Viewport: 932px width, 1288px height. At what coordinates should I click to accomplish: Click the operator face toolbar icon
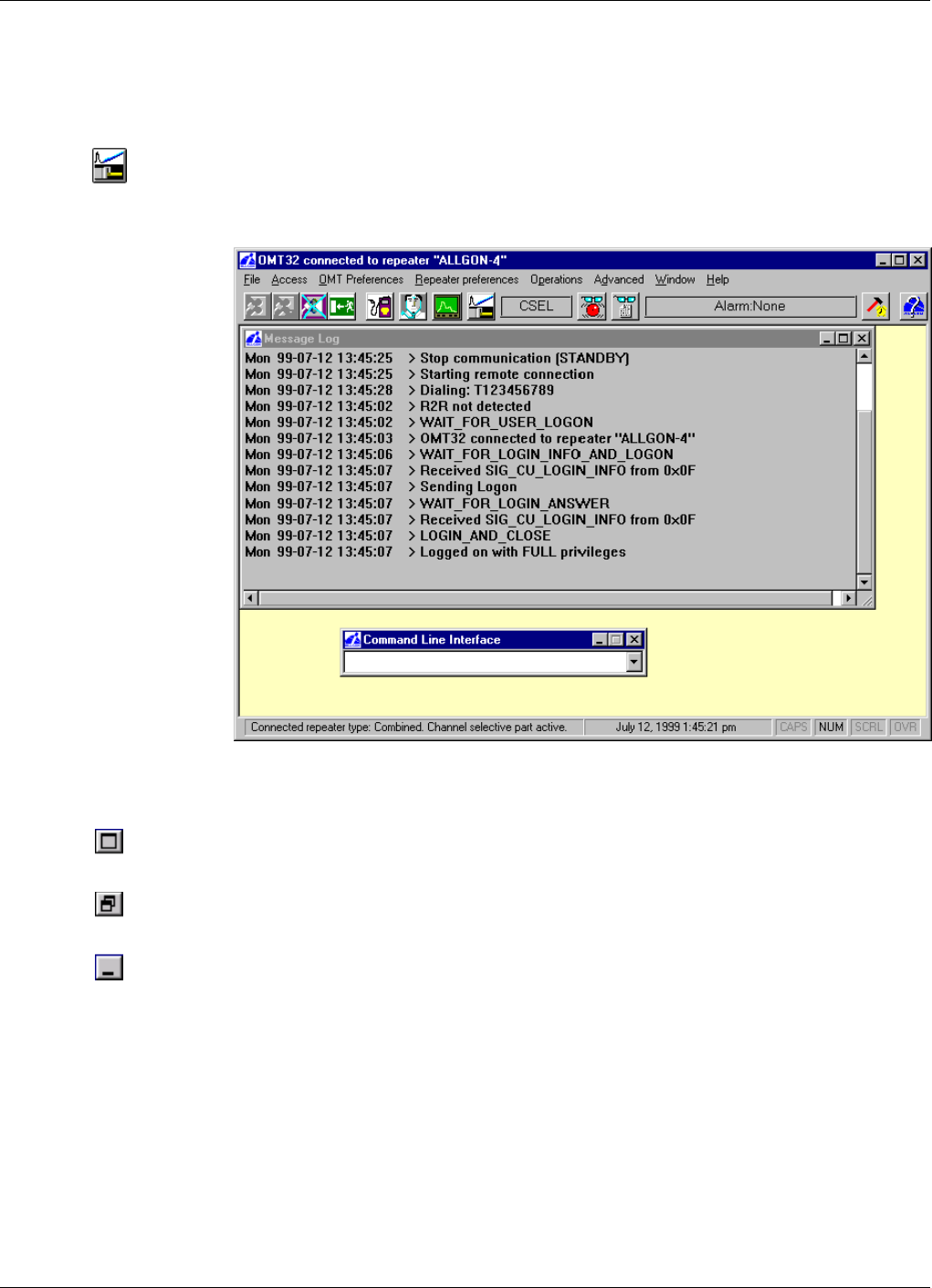point(413,307)
